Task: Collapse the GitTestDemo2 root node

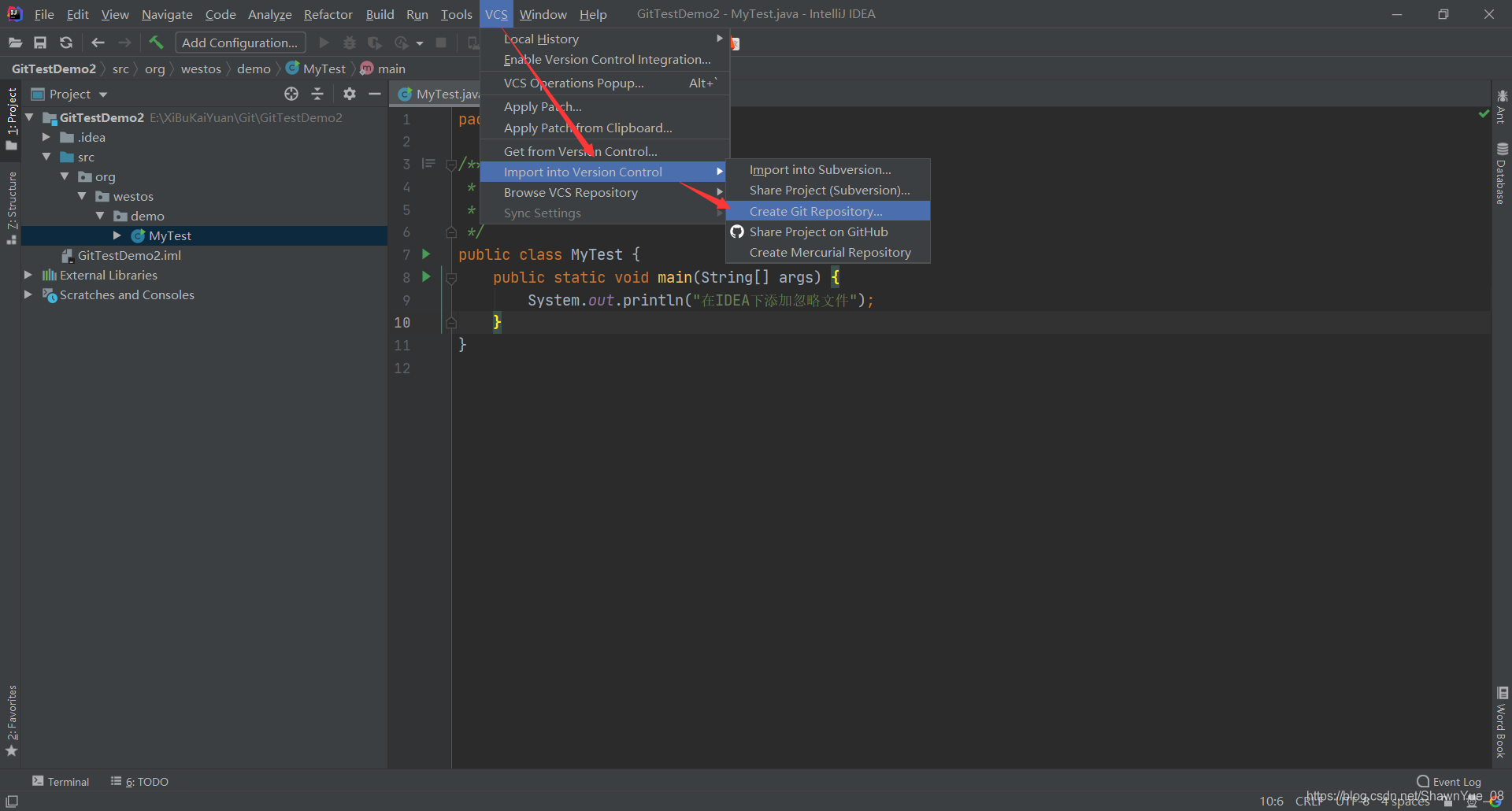Action: (x=29, y=117)
